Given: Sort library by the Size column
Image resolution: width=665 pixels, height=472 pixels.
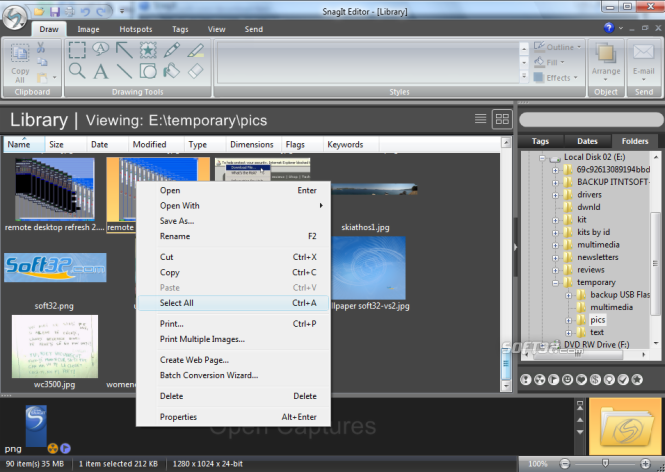Looking at the screenshot, I should [65, 145].
